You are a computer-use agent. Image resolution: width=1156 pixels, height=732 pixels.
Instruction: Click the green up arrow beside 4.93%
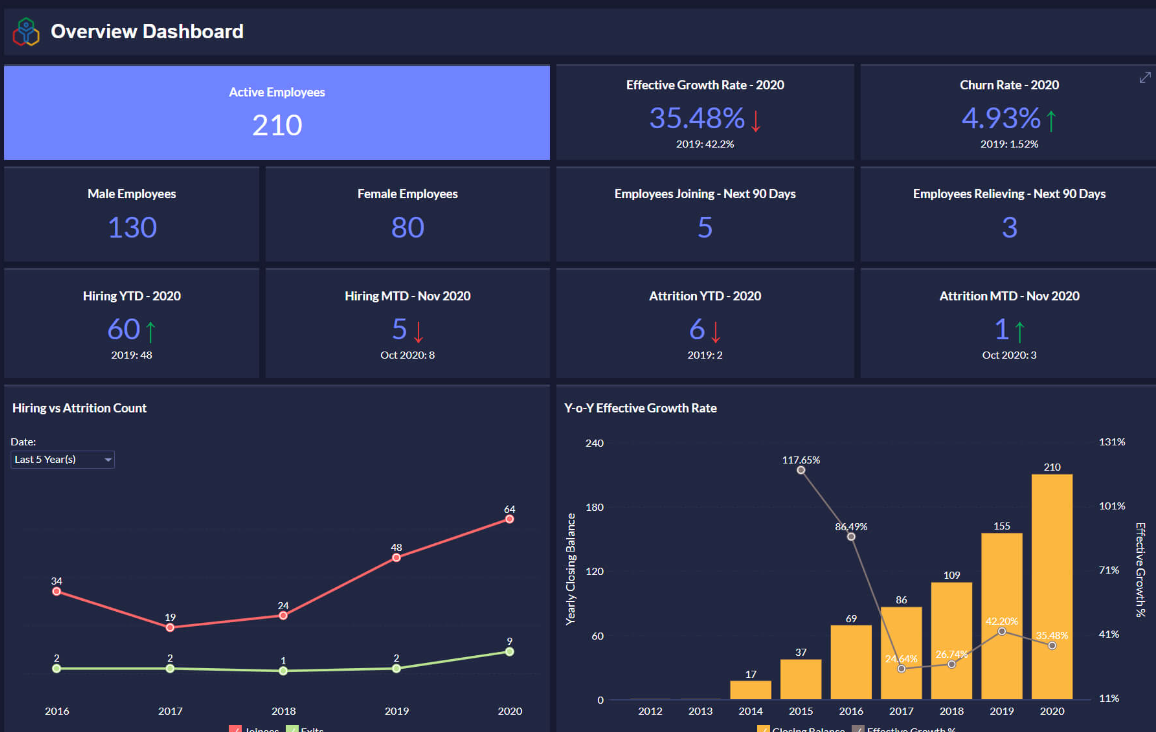point(1051,120)
